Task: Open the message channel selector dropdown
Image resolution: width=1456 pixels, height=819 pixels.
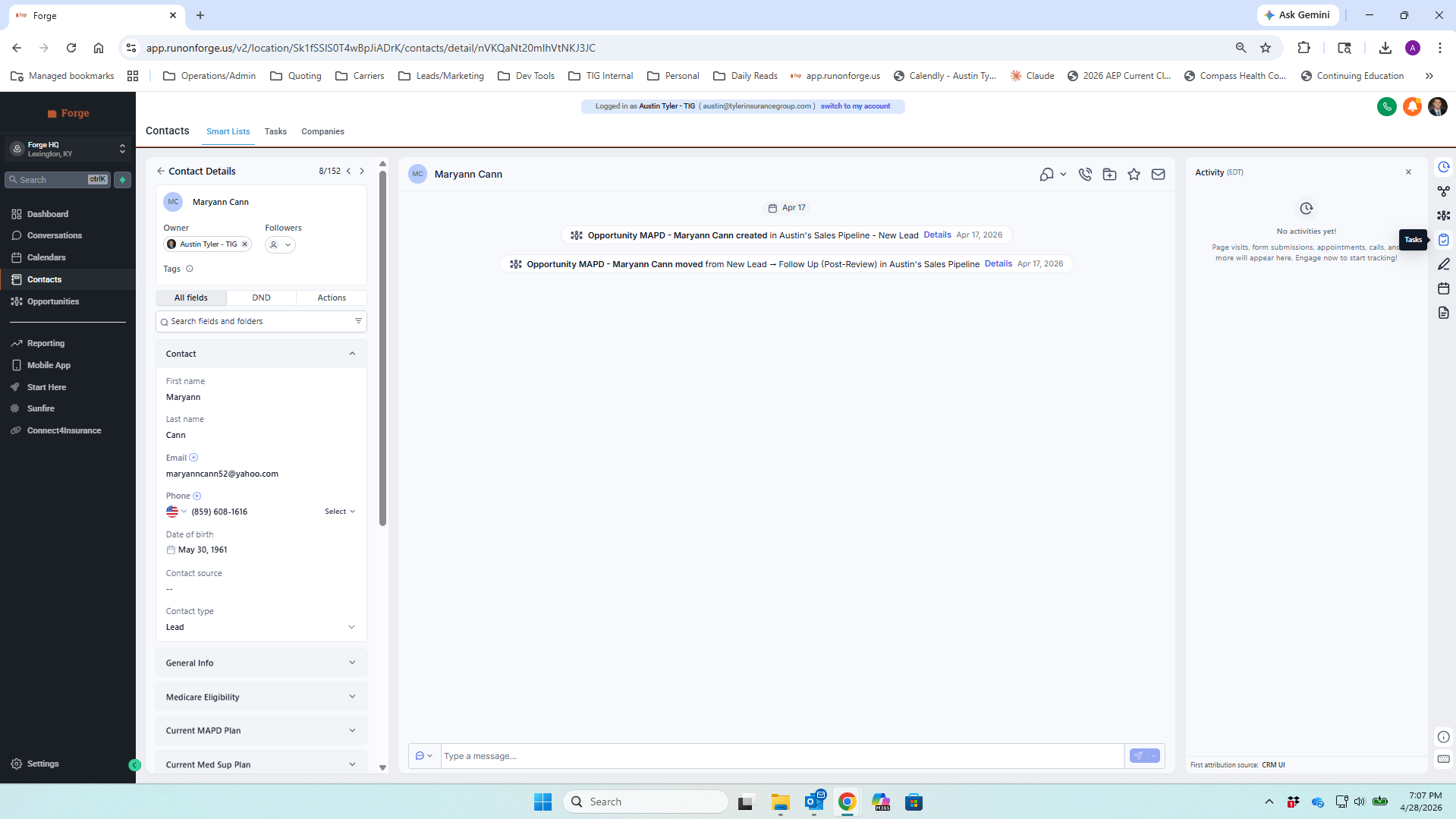Action: [424, 756]
